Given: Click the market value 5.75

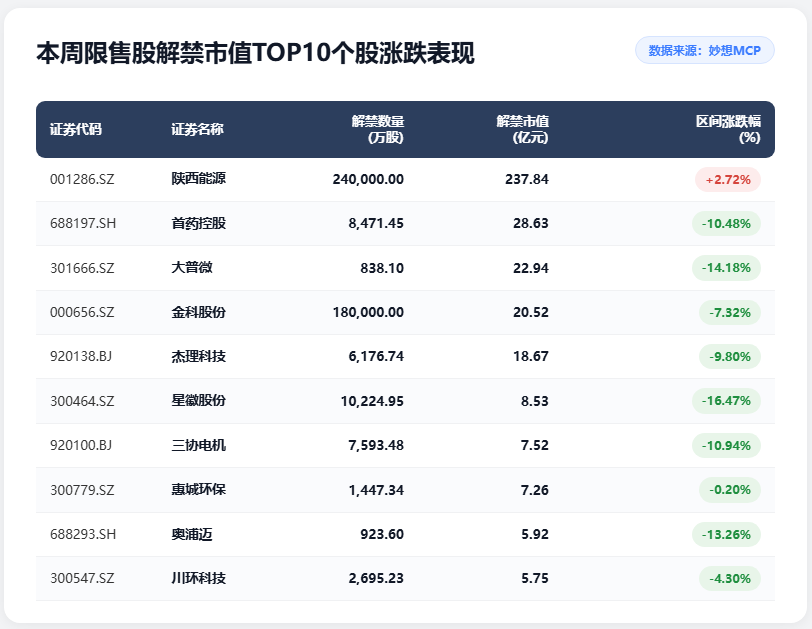Looking at the screenshot, I should (534, 578).
